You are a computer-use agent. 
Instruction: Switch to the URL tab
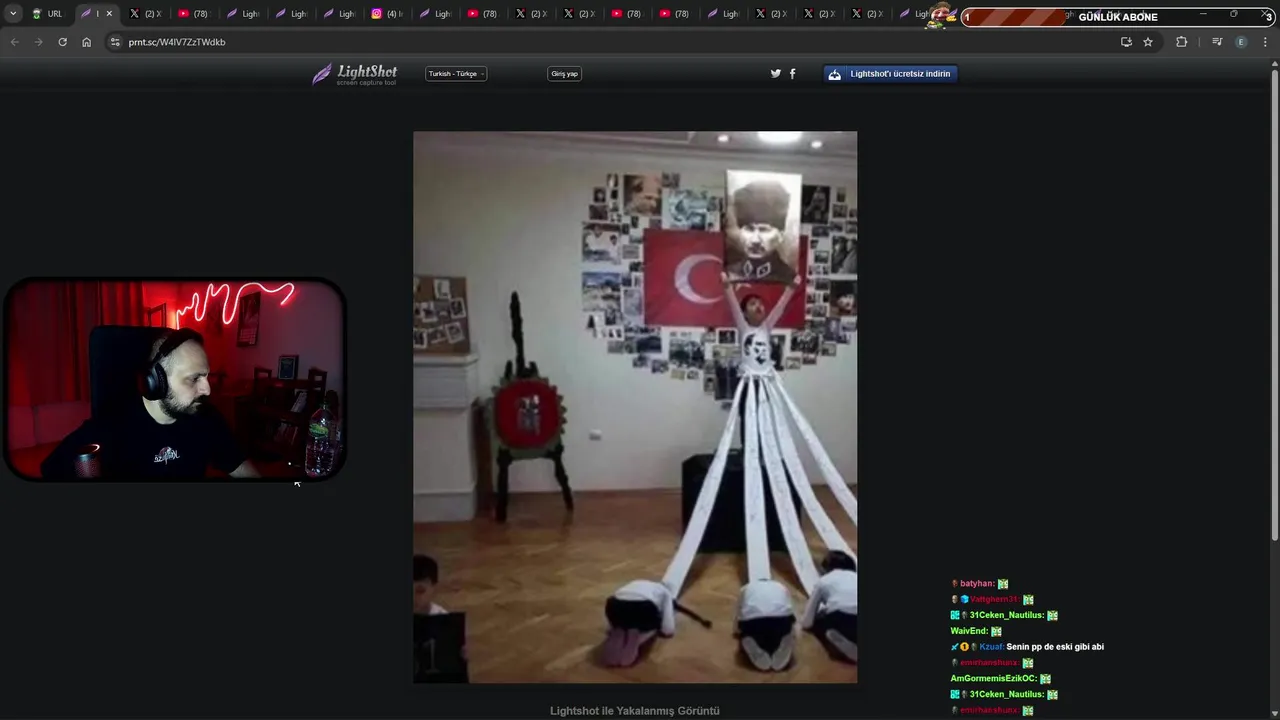click(47, 14)
